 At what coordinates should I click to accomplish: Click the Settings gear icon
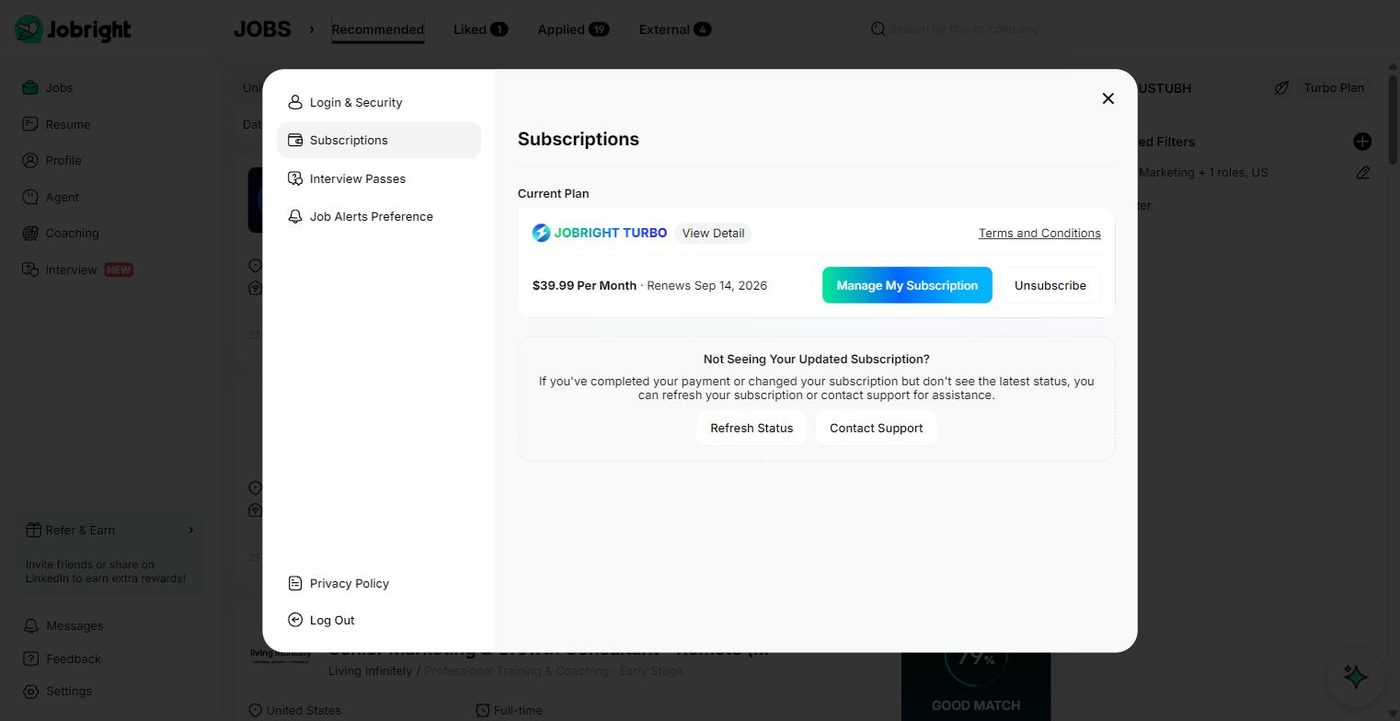pos(32,691)
